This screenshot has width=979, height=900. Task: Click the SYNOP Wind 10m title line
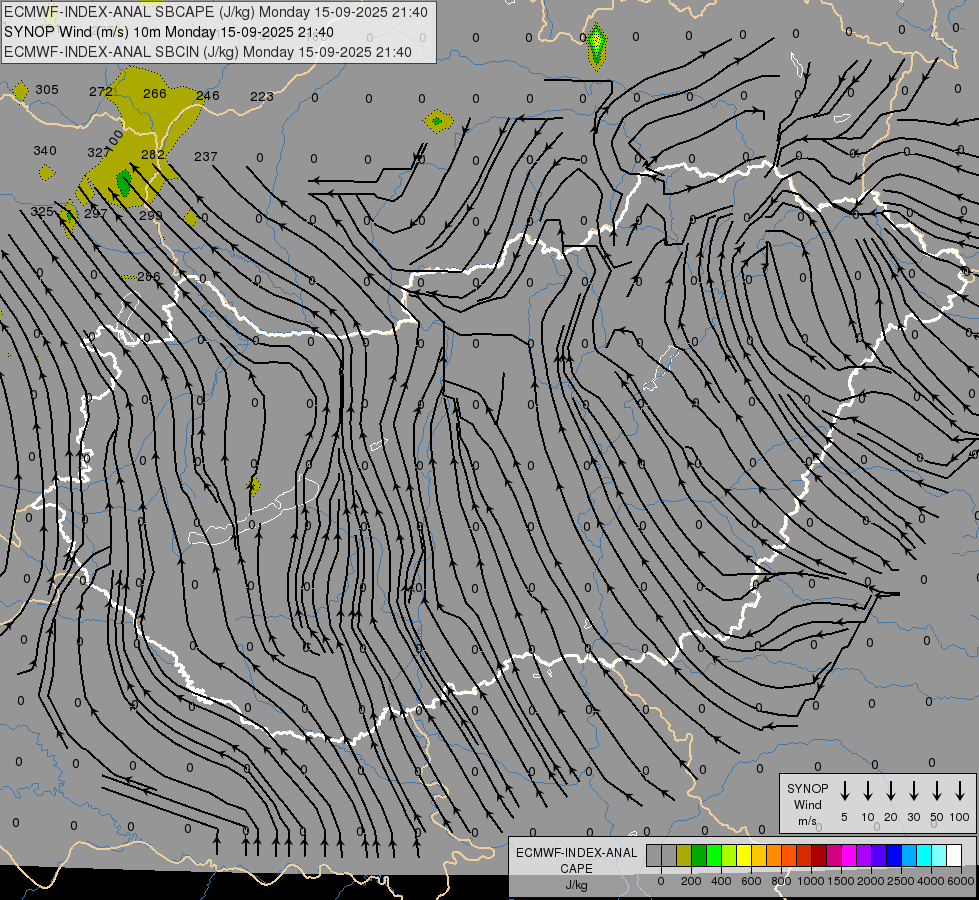tap(169, 32)
